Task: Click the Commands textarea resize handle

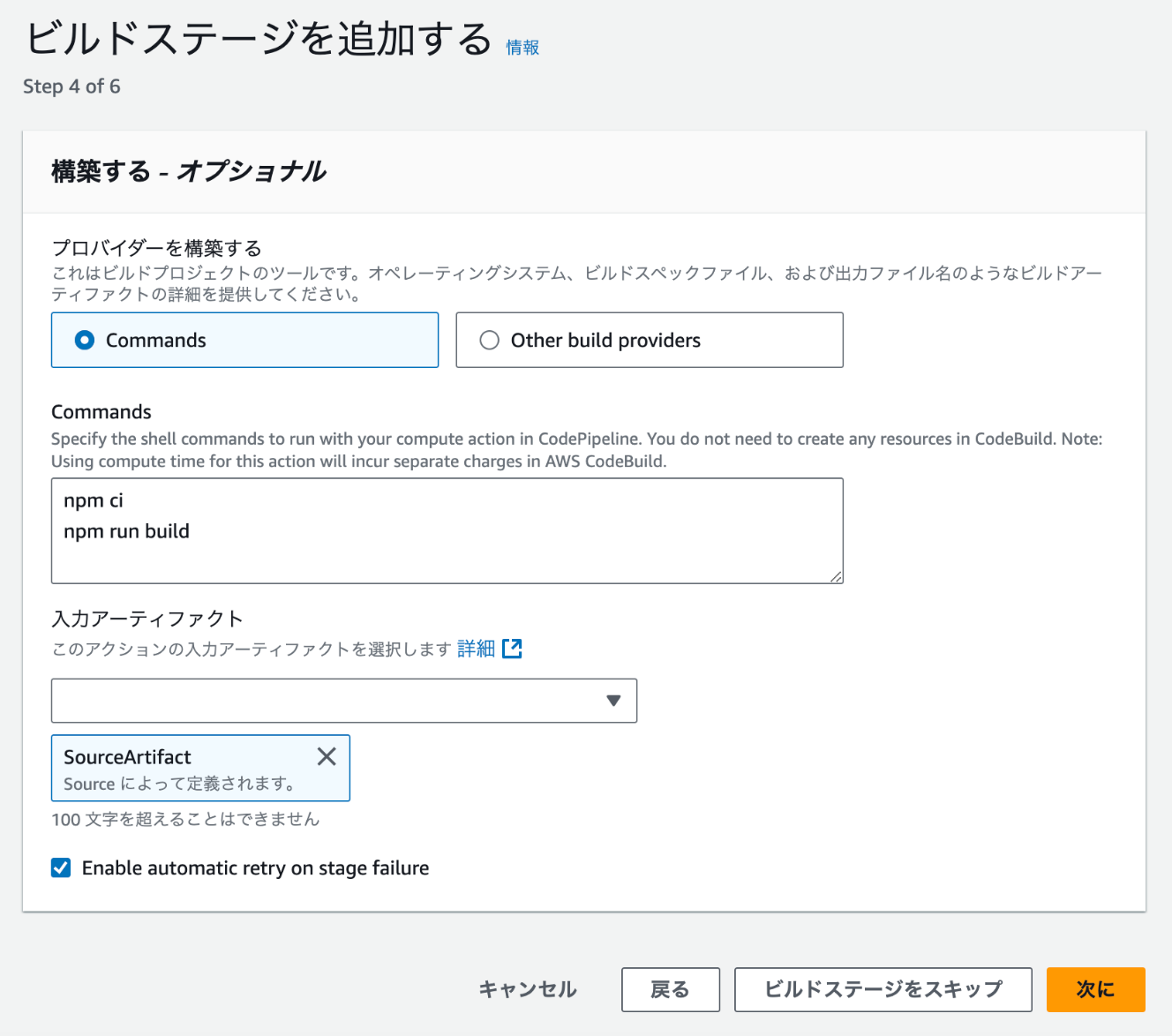Action: [x=835, y=575]
